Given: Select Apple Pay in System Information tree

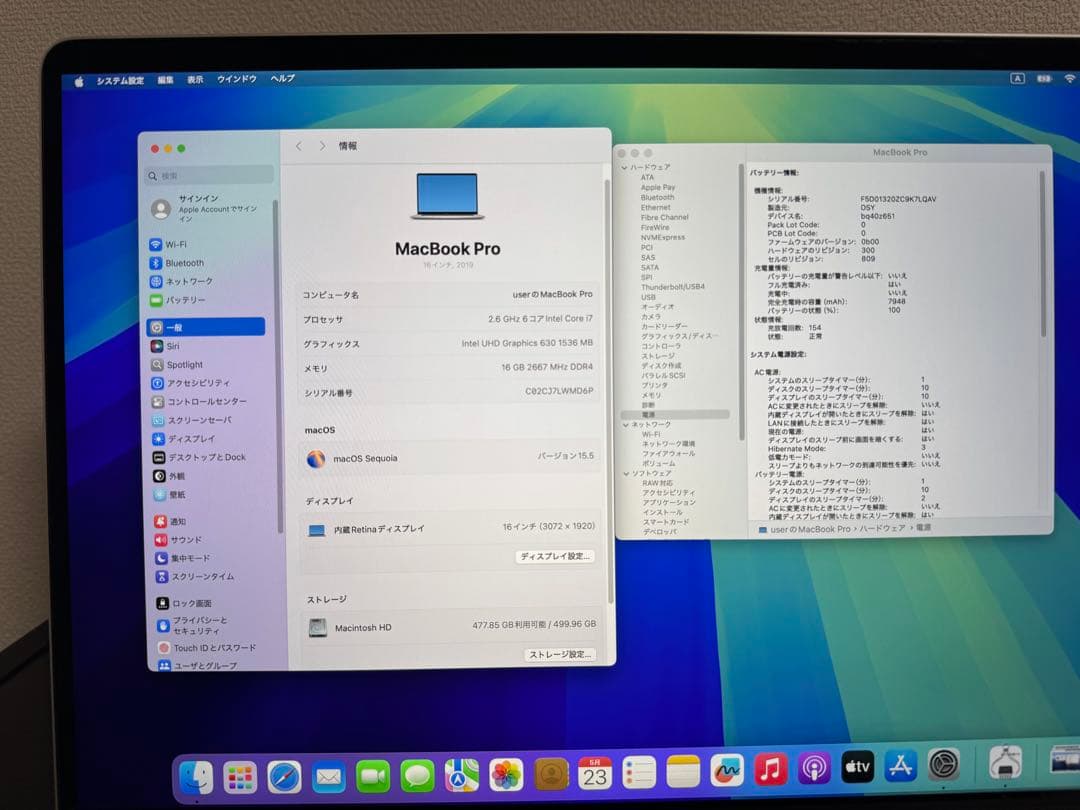Looking at the screenshot, I should 658,187.
